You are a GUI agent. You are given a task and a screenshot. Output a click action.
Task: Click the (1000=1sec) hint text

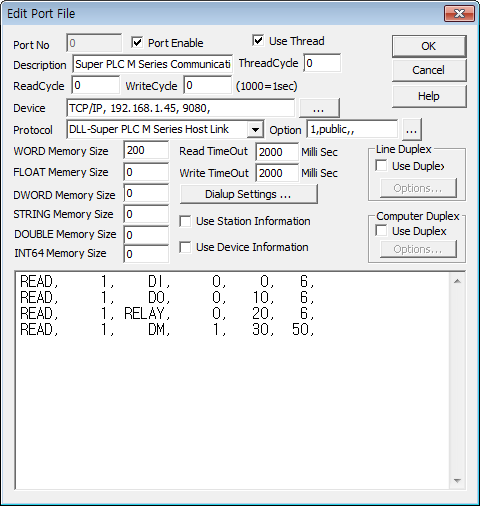[266, 86]
